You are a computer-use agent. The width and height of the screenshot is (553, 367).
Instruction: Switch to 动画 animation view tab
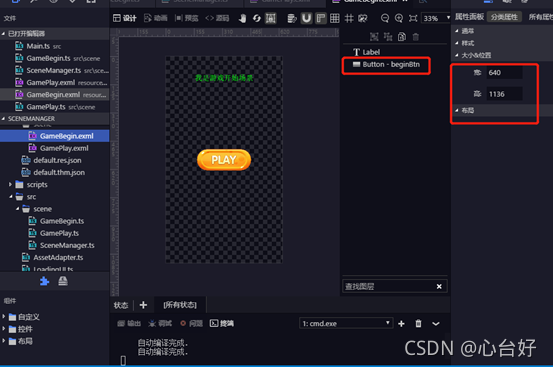click(156, 18)
